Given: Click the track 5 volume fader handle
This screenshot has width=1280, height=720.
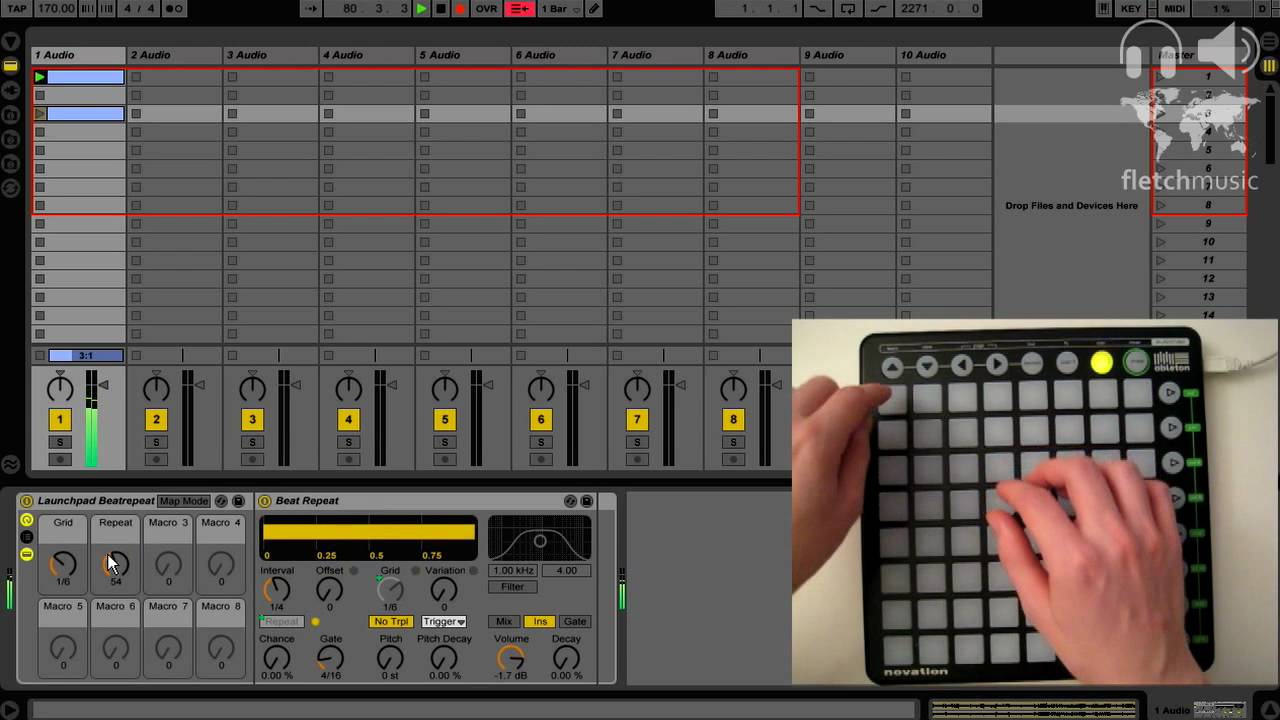Looking at the screenshot, I should click(x=488, y=385).
